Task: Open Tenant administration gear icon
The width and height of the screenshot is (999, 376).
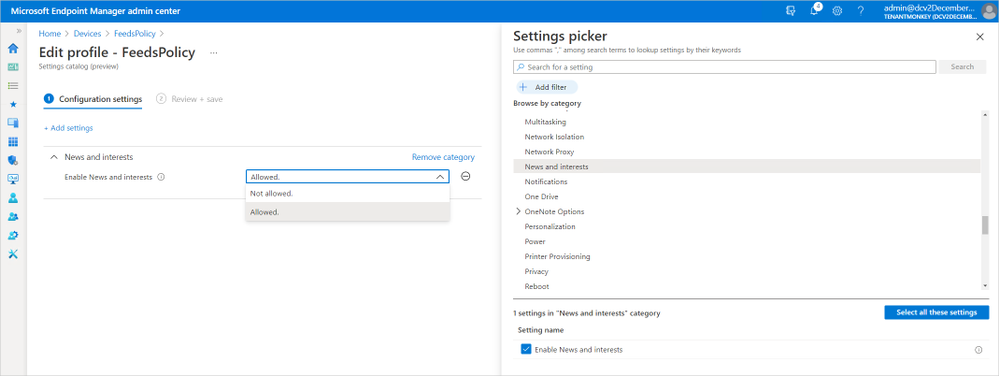Action: tap(13, 235)
